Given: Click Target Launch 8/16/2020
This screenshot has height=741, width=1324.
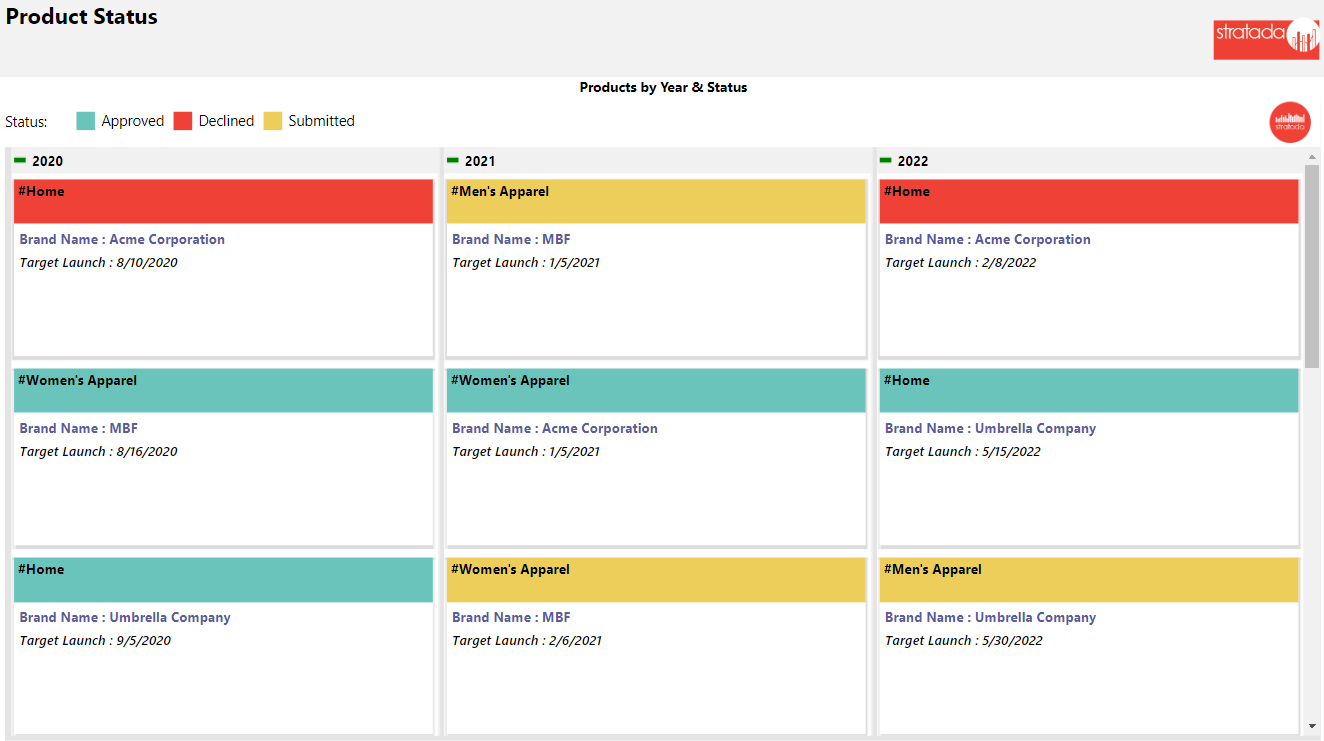Looking at the screenshot, I should coord(98,452).
